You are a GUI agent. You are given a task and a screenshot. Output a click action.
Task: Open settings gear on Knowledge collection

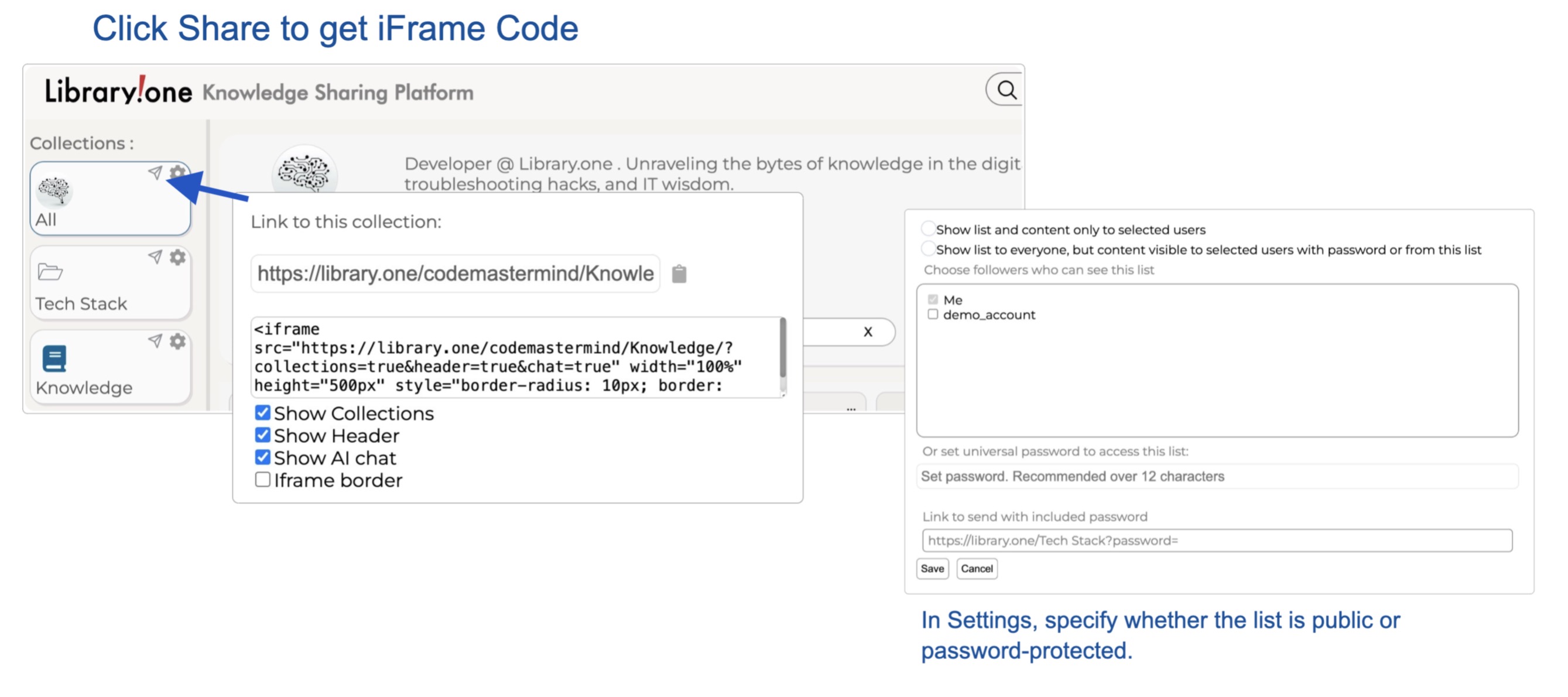tap(177, 341)
